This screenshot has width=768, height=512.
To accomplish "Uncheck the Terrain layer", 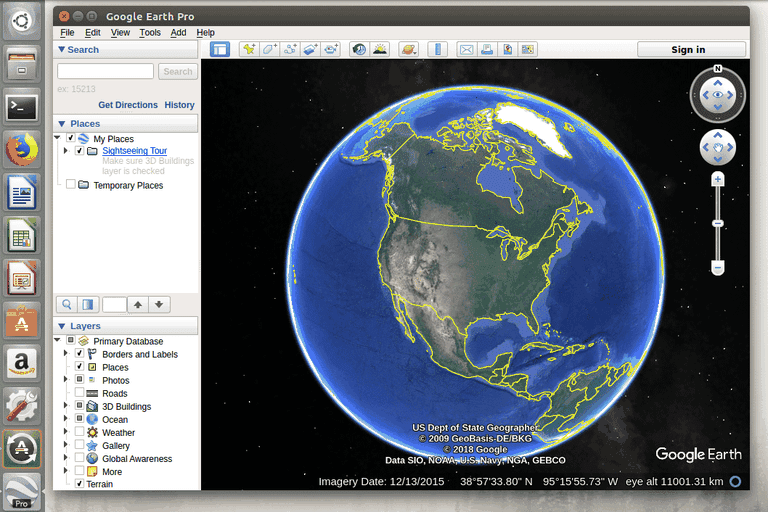I will [x=80, y=484].
